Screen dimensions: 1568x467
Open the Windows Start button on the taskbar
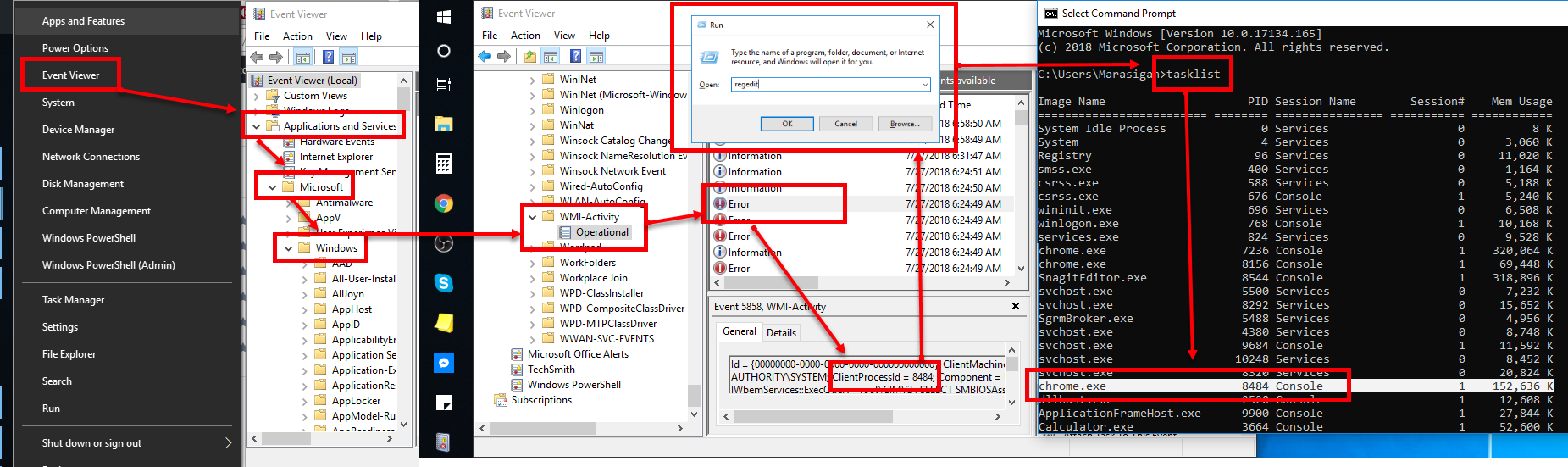click(x=444, y=16)
